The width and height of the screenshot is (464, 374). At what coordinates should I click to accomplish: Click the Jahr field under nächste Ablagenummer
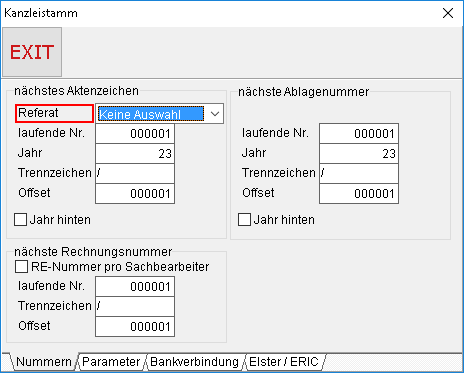click(x=359, y=154)
